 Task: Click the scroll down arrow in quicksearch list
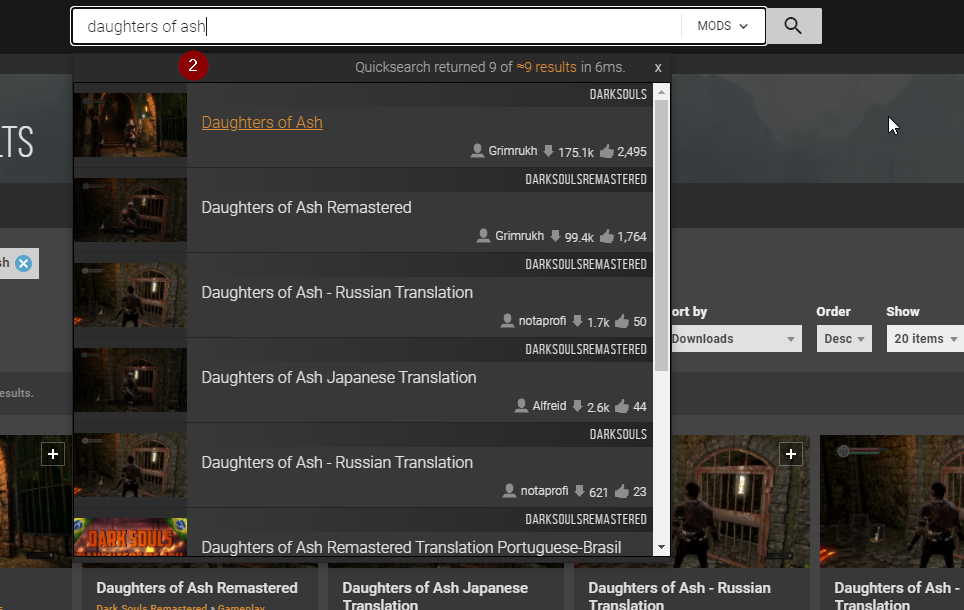pyautogui.click(x=662, y=547)
